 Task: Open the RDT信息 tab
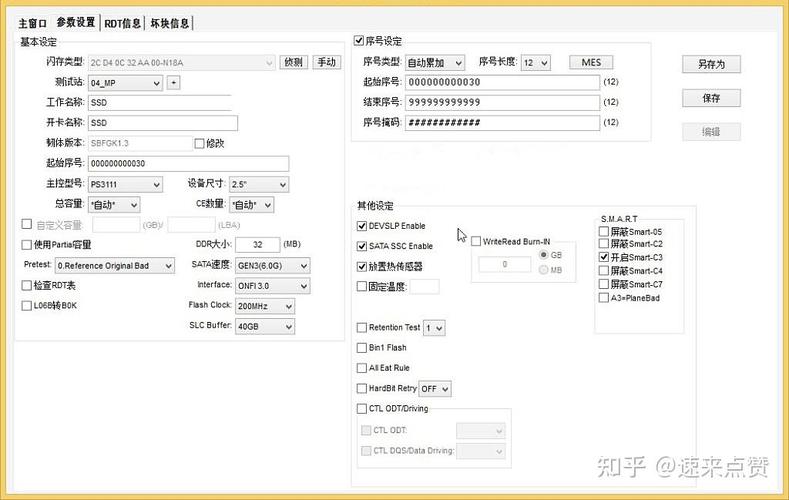(x=122, y=23)
